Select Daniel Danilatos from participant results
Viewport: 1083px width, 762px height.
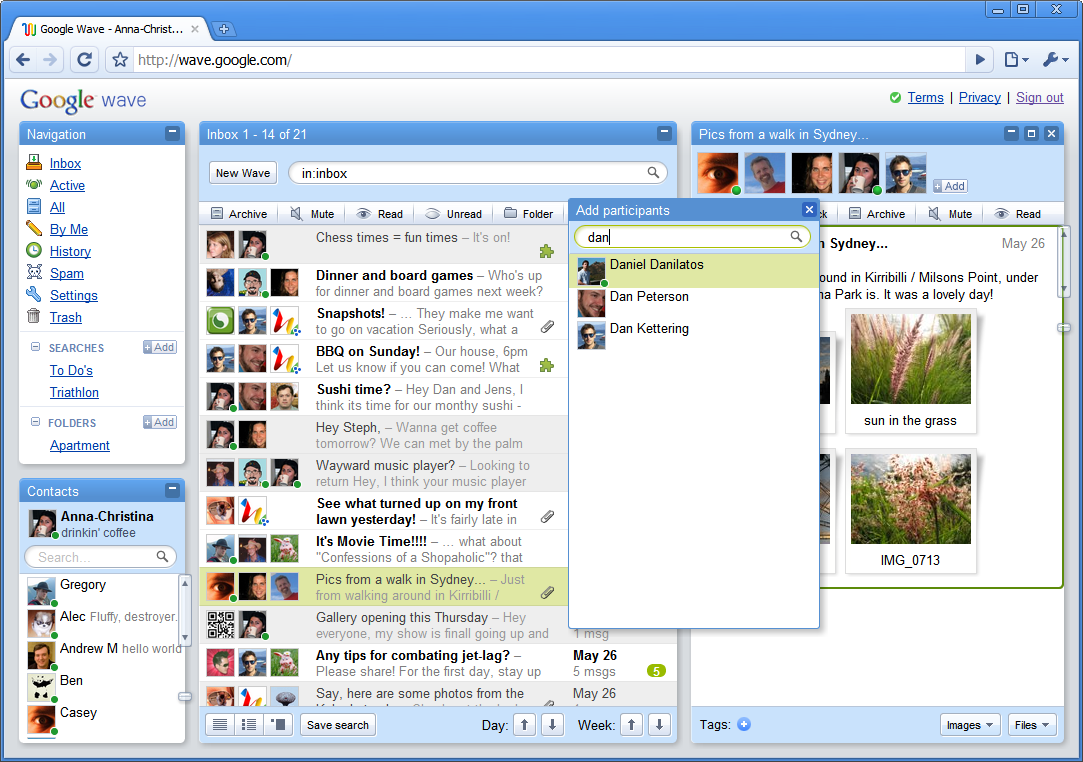point(656,265)
